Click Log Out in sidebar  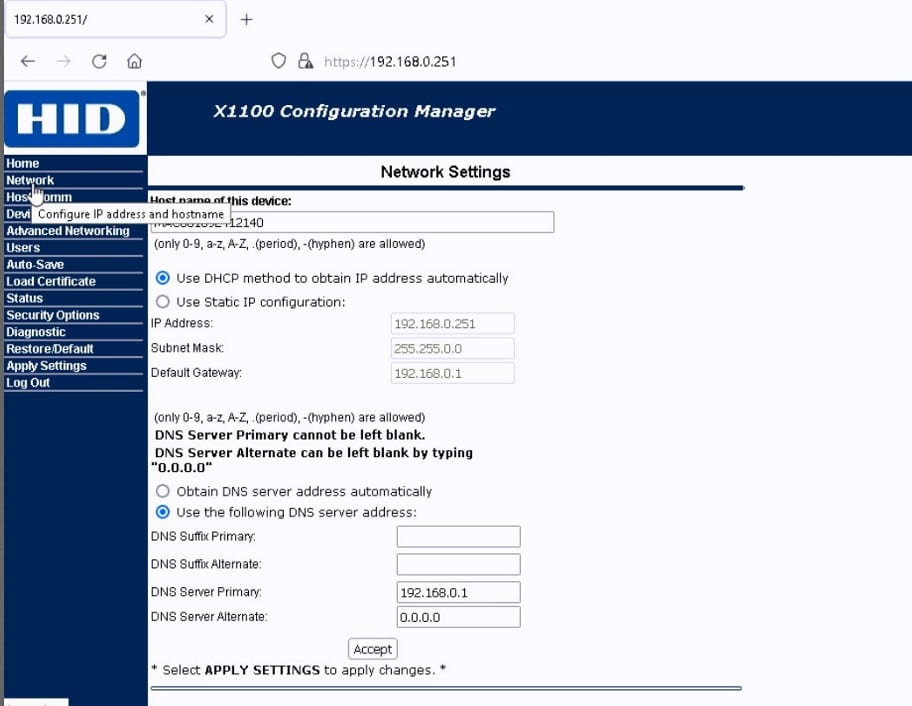tap(28, 383)
